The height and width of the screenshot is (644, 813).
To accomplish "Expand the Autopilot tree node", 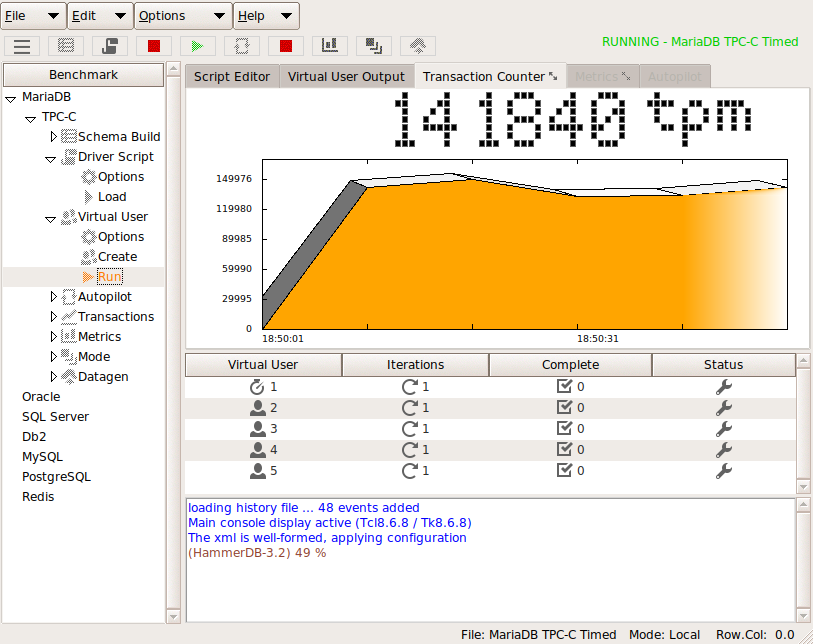I will tap(53, 297).
